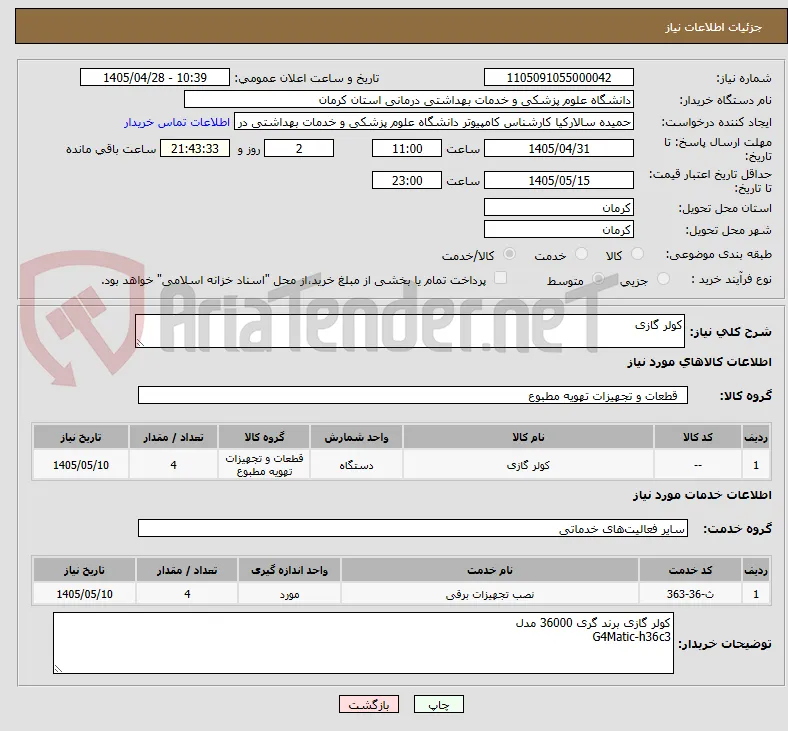This screenshot has width=788, height=731.
Task: Click the service code ث-36-363 cell
Action: coord(691,594)
